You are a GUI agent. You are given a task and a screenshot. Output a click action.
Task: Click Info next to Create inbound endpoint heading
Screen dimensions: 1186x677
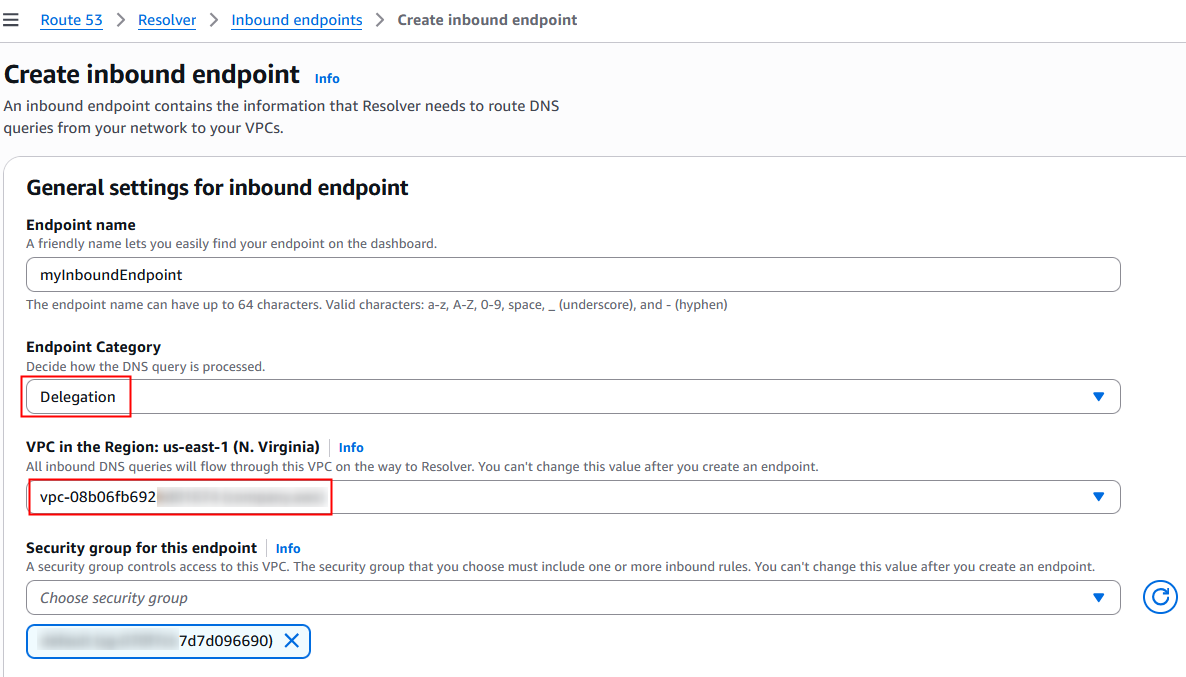click(x=327, y=78)
